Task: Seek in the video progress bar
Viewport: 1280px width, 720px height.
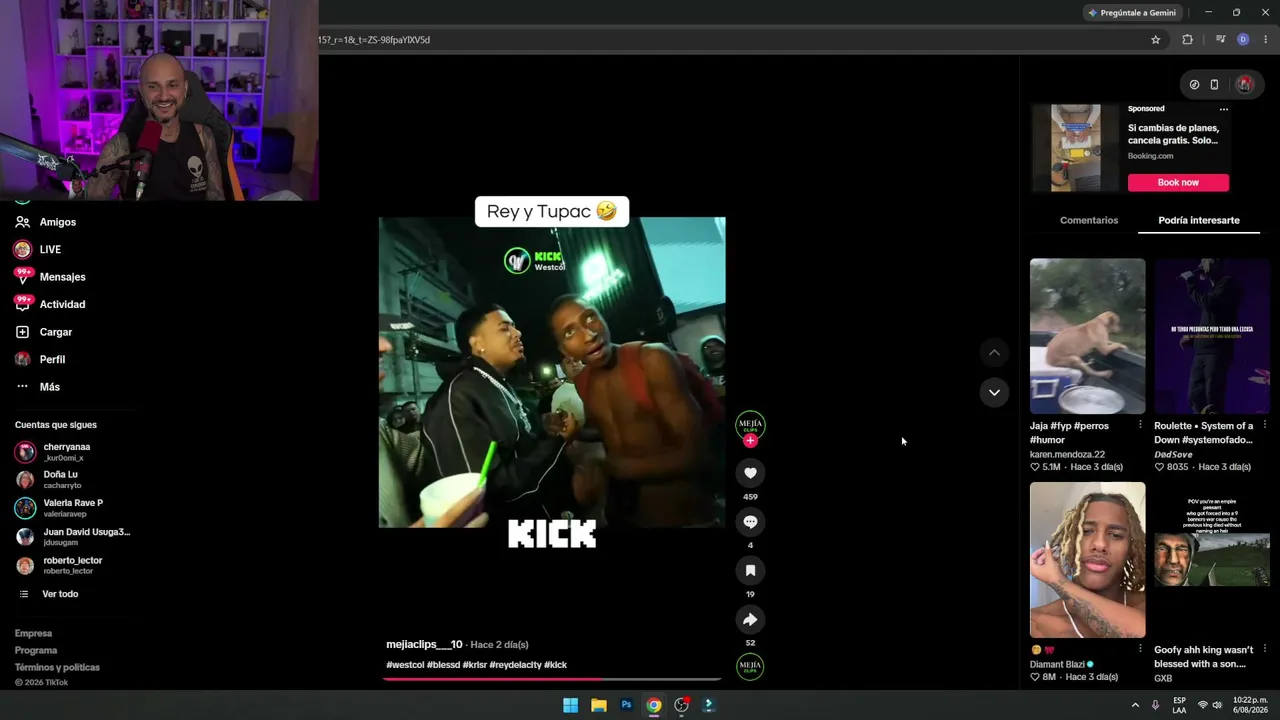Action: click(552, 679)
